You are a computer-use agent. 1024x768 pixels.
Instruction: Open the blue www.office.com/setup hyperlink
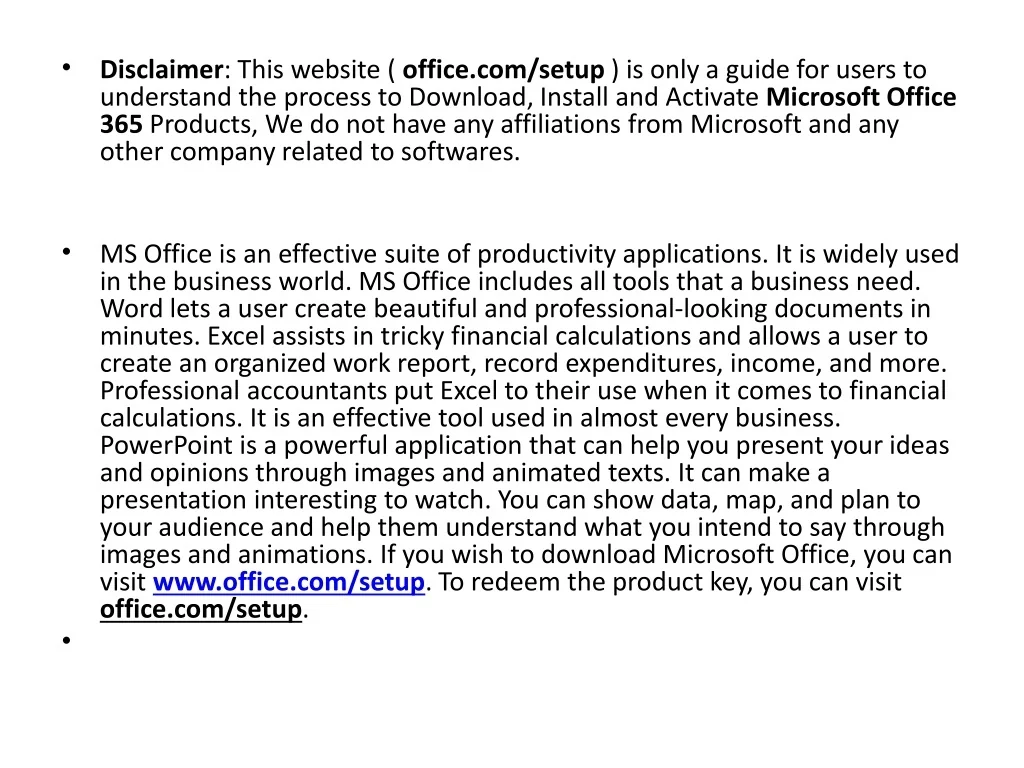point(289,582)
